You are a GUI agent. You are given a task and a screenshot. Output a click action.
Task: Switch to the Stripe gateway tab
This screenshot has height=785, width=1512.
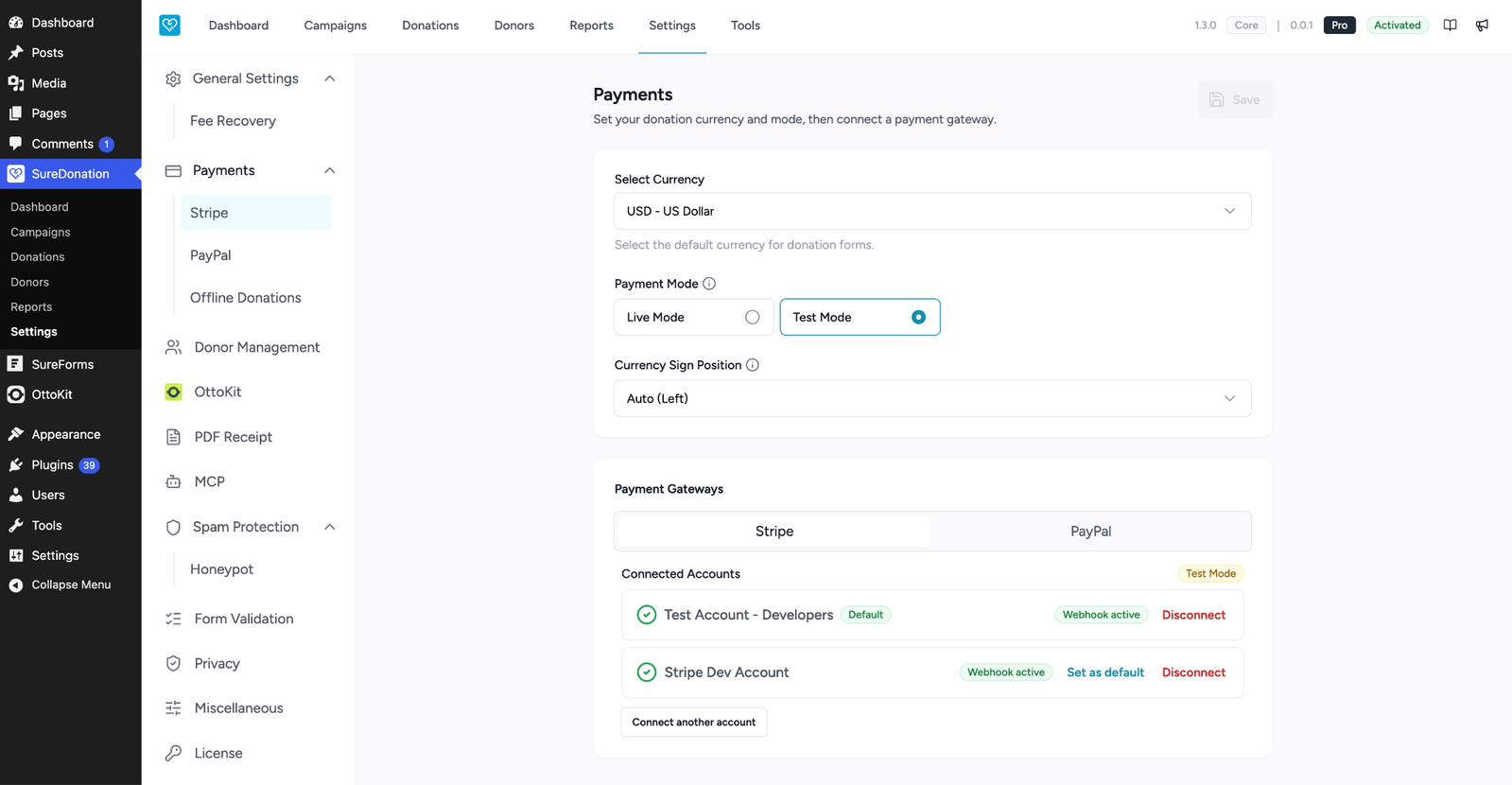click(x=774, y=532)
